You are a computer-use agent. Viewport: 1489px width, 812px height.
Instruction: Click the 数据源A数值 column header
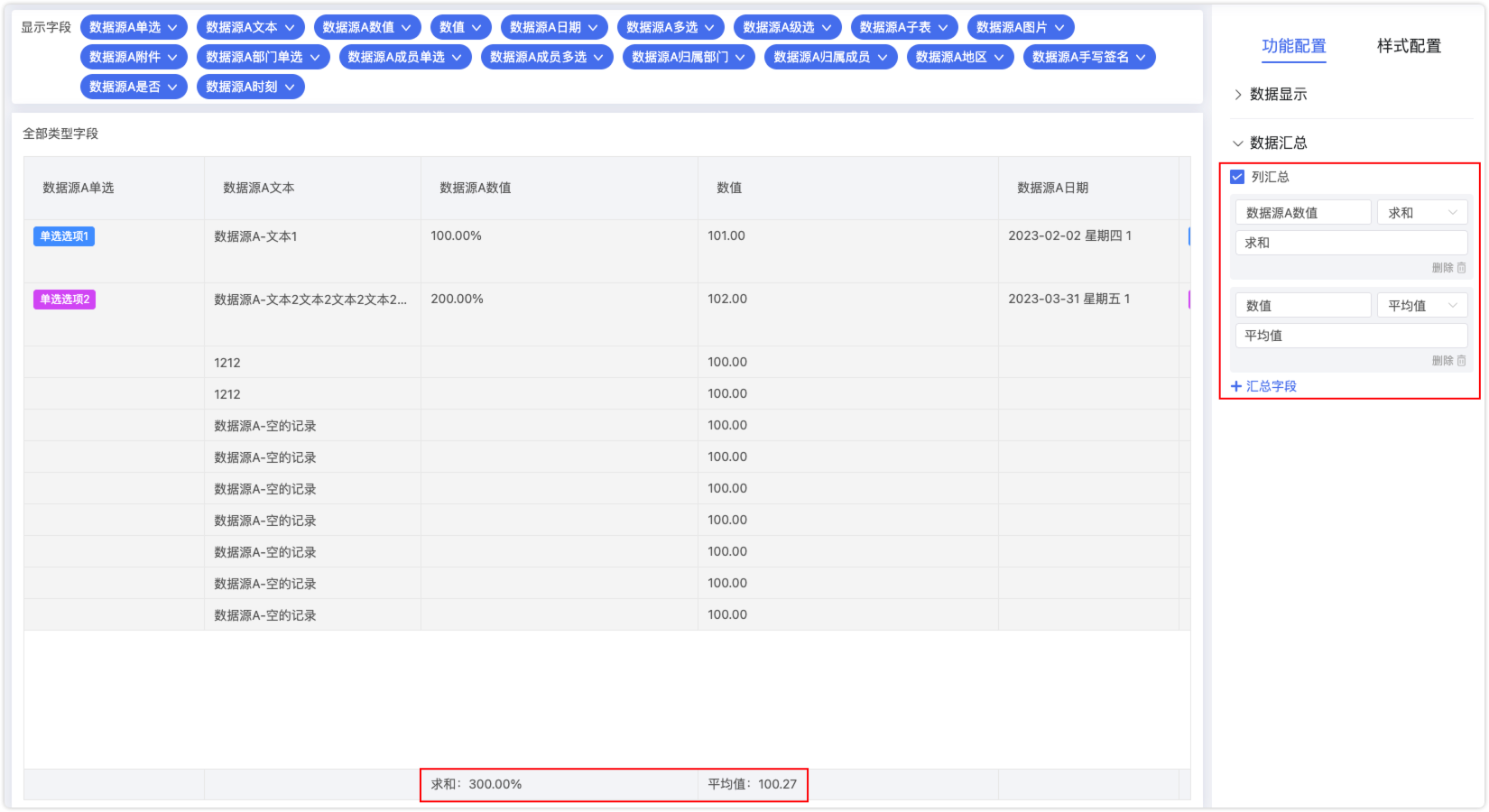tap(476, 188)
